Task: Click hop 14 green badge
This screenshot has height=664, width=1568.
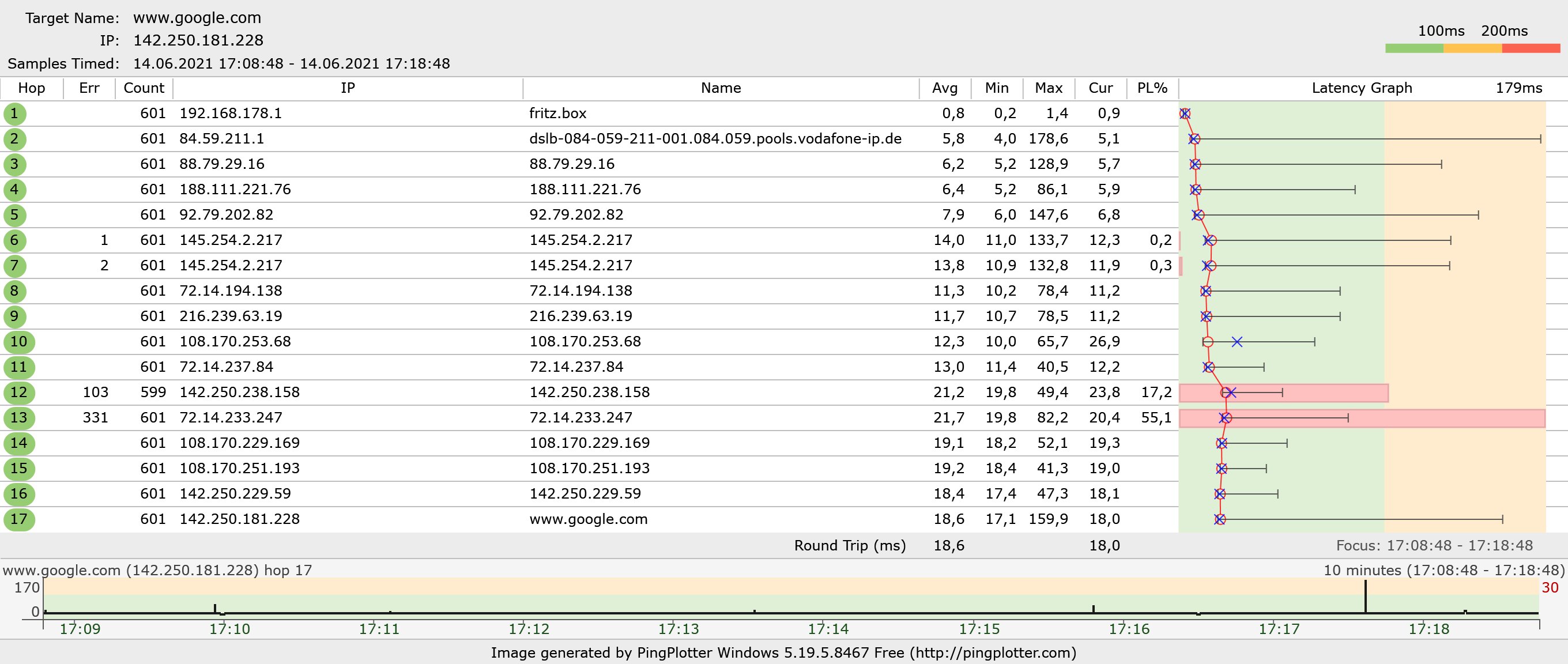Action: (x=19, y=443)
